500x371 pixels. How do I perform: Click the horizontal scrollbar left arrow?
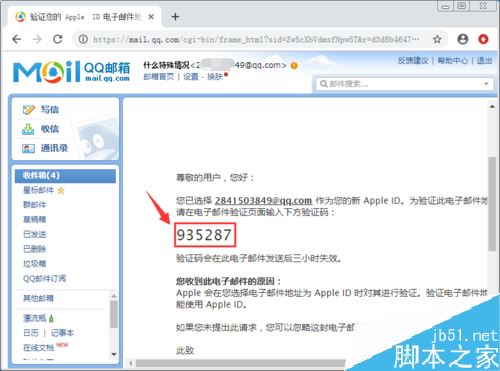pos(131,363)
